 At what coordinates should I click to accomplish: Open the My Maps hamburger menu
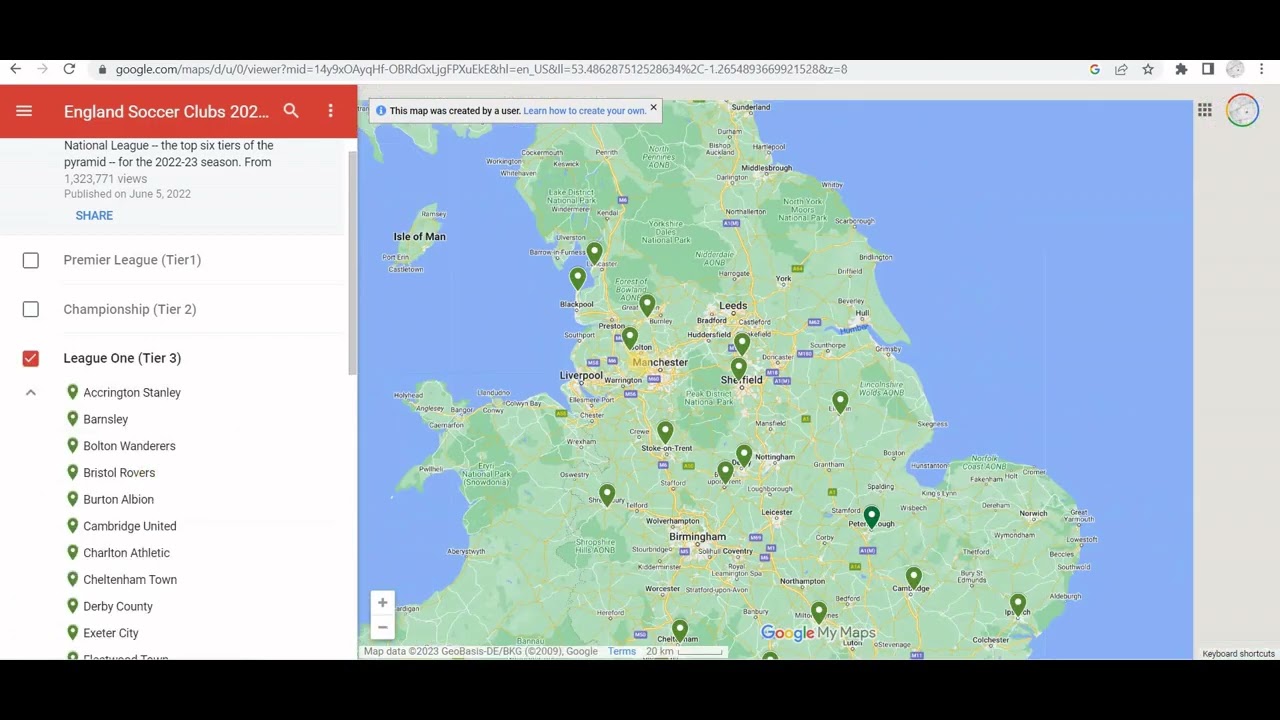[24, 111]
